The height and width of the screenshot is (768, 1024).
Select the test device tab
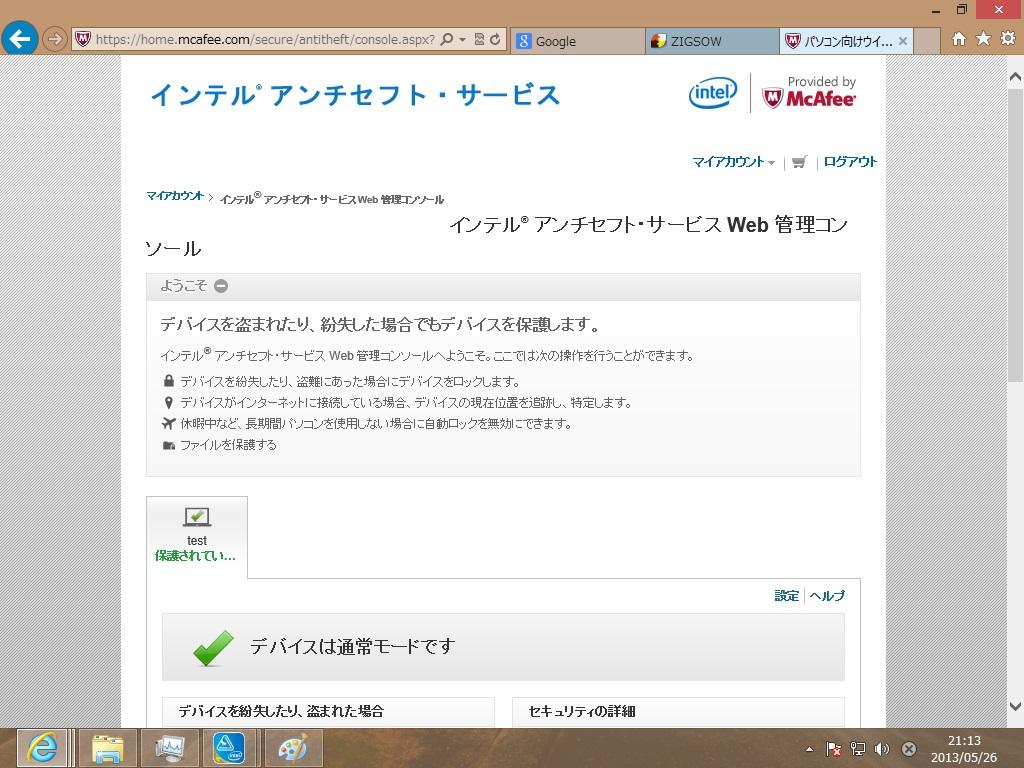click(197, 537)
